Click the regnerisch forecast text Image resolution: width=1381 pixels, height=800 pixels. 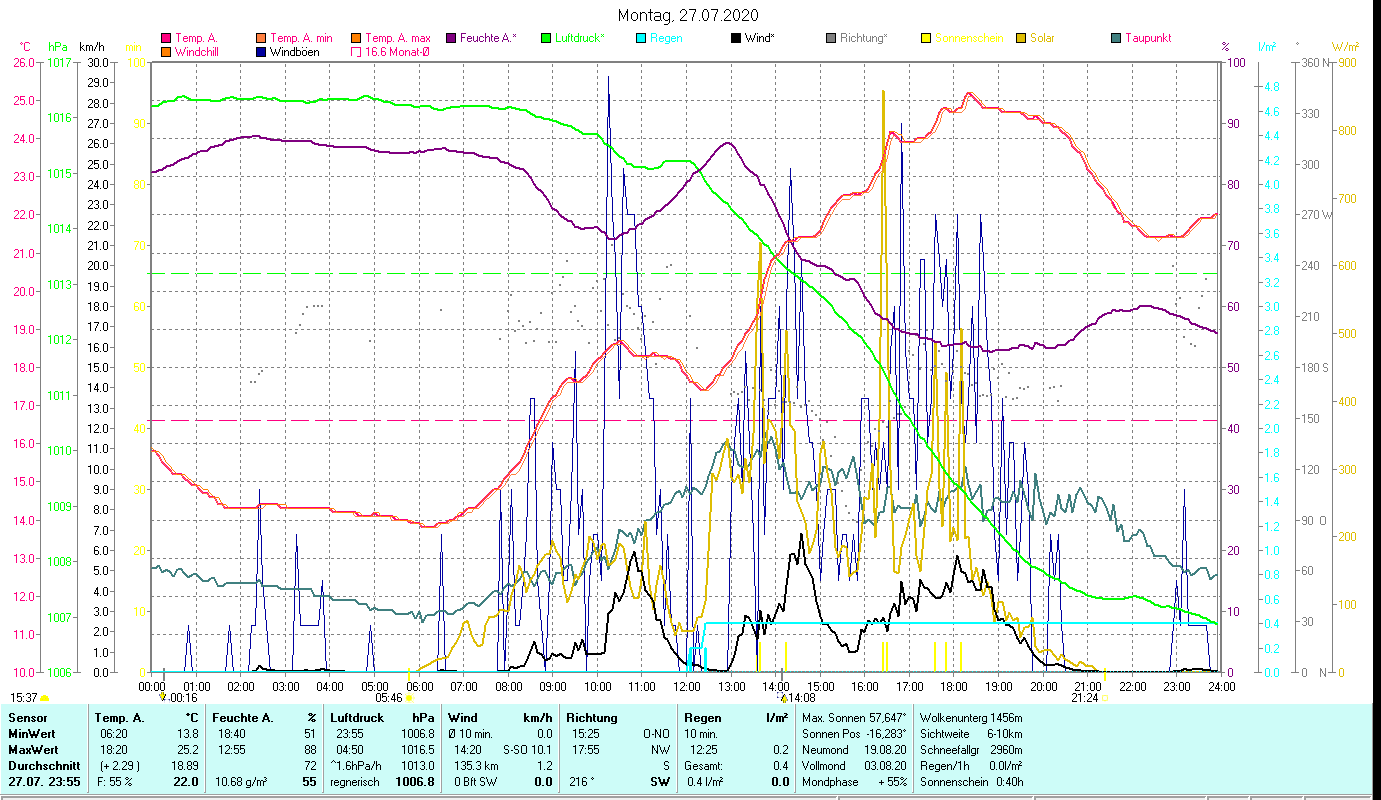(x=354, y=782)
